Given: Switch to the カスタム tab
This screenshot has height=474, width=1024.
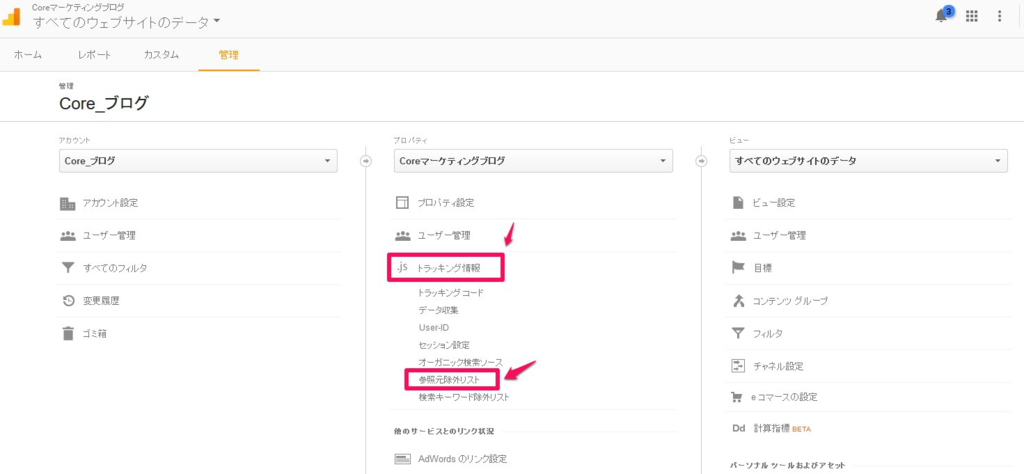Looking at the screenshot, I should point(161,55).
